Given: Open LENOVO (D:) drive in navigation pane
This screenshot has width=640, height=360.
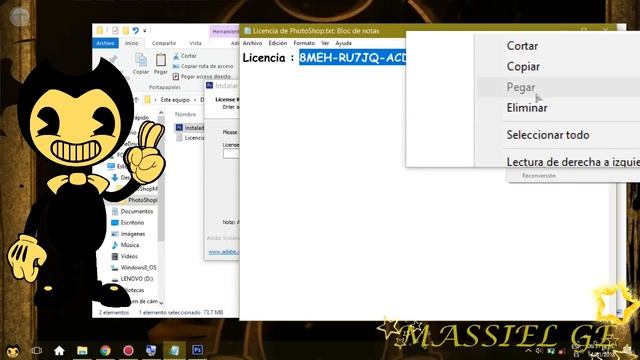Looking at the screenshot, I should point(132,279).
